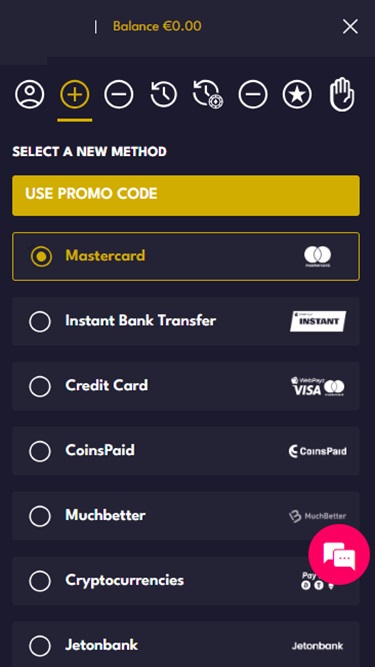This screenshot has width=375, height=667.
Task: Open the live chat bubble
Action: [x=339, y=554]
